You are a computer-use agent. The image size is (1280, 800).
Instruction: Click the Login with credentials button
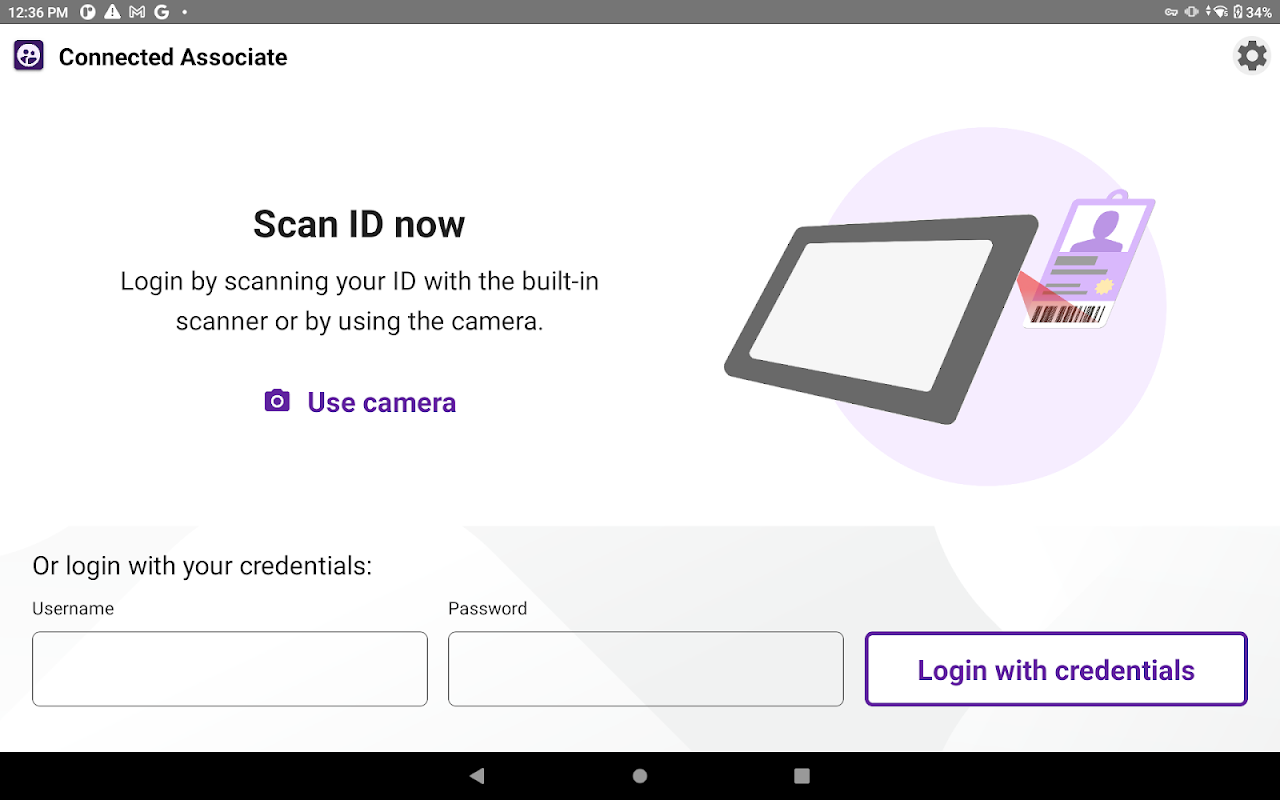[1056, 669]
